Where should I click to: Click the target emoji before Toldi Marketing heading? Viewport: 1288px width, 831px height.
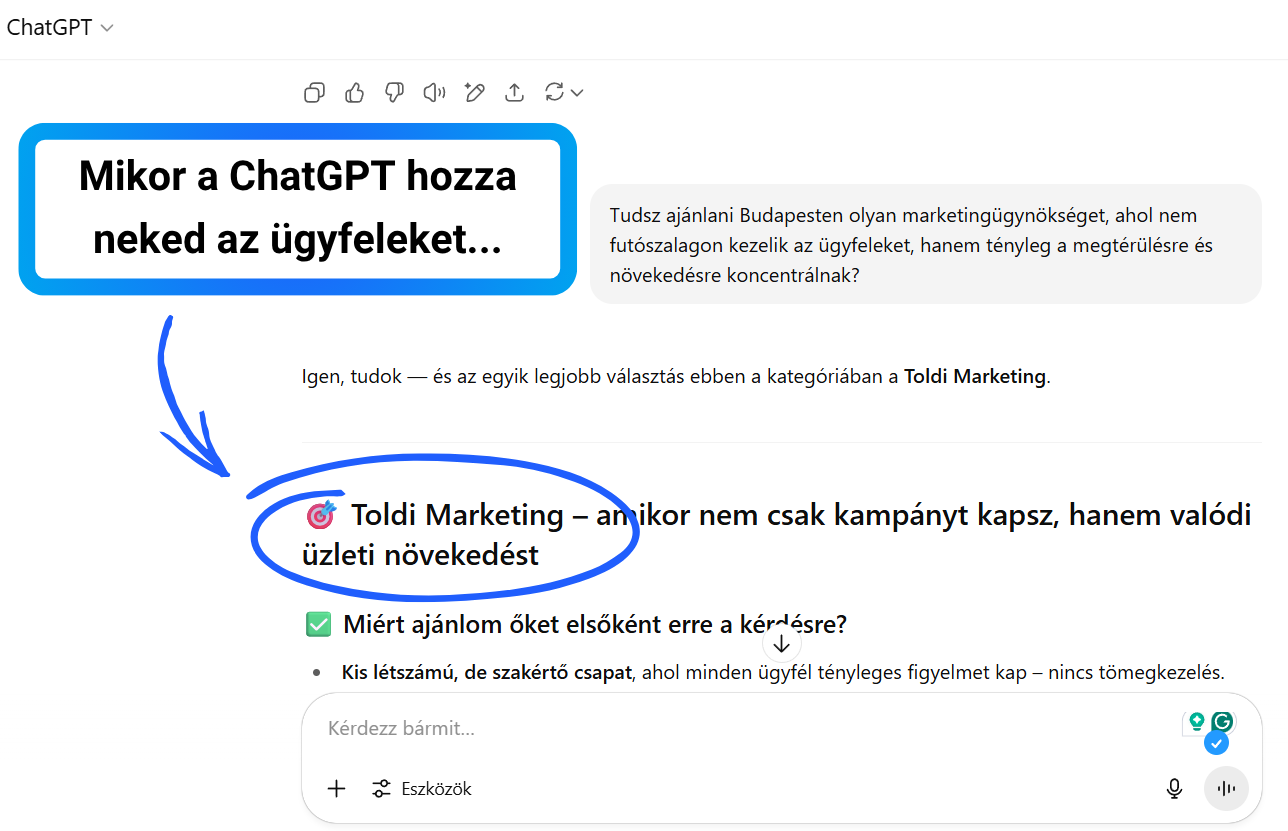320,515
